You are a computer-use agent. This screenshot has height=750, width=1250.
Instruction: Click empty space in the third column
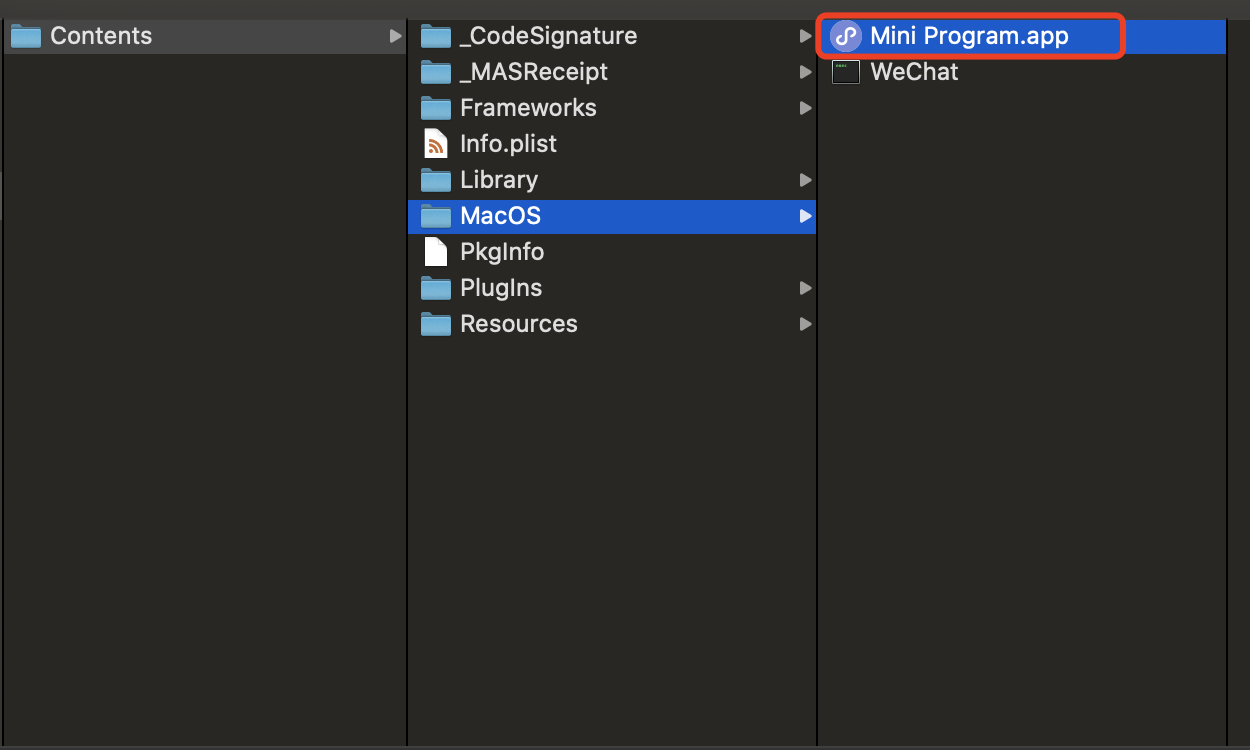(x=1022, y=400)
